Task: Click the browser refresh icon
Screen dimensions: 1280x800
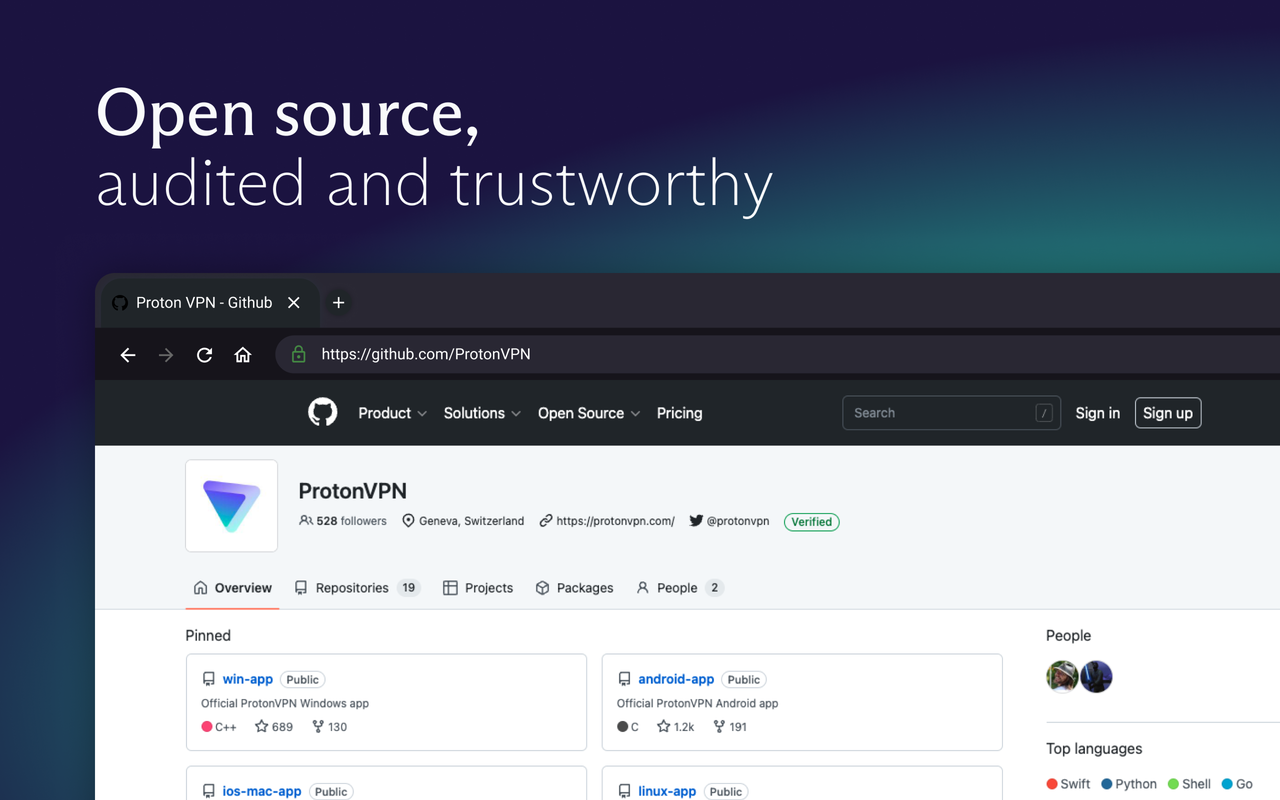Action: pos(204,354)
